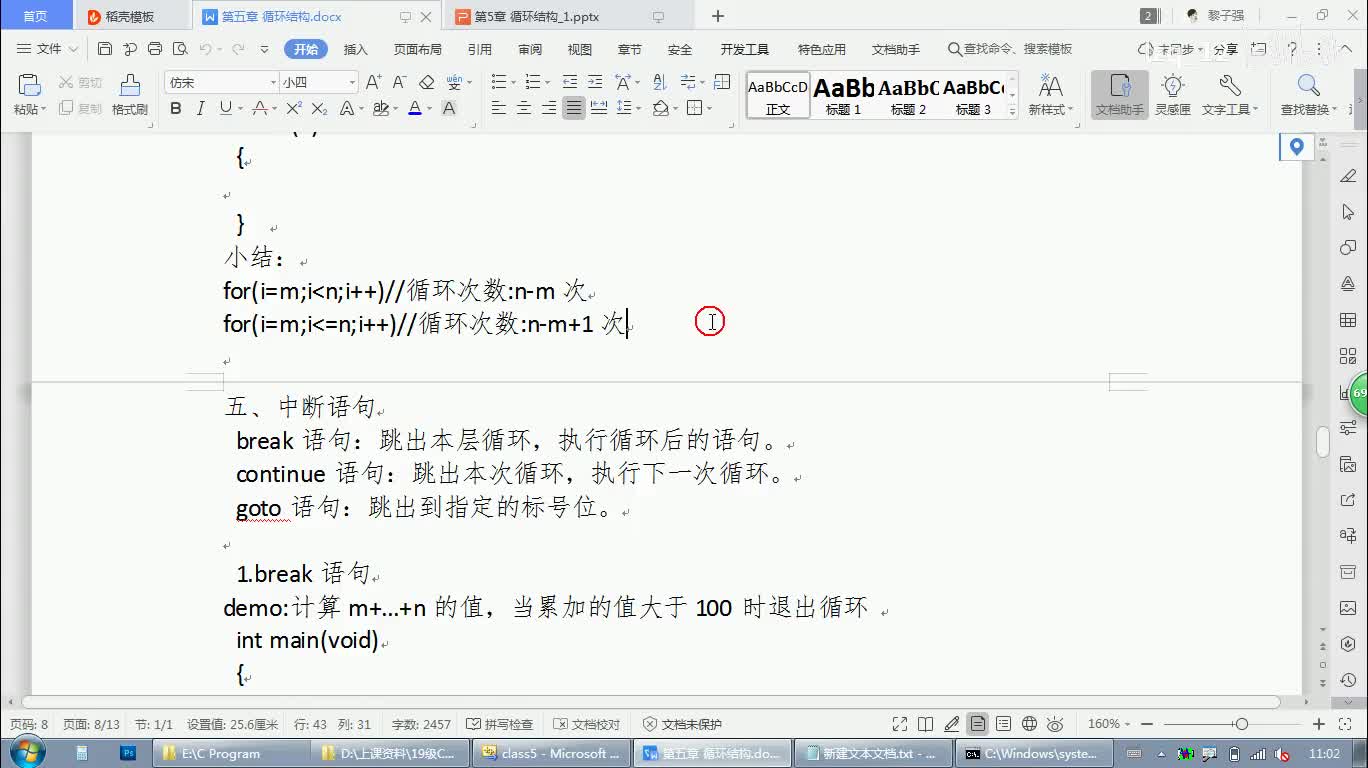Click the clear formatting eraser icon

tap(427, 82)
